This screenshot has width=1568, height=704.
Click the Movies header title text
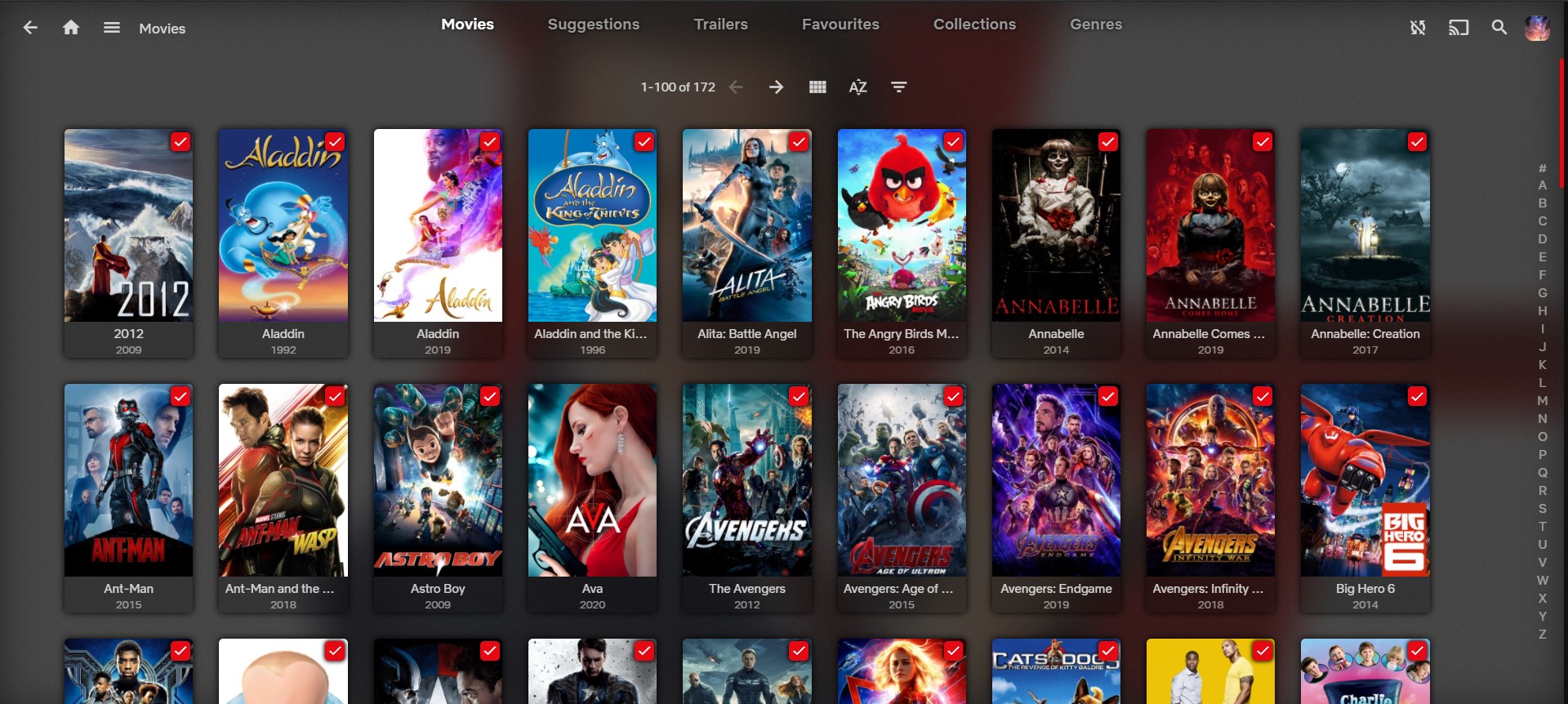[x=162, y=29]
